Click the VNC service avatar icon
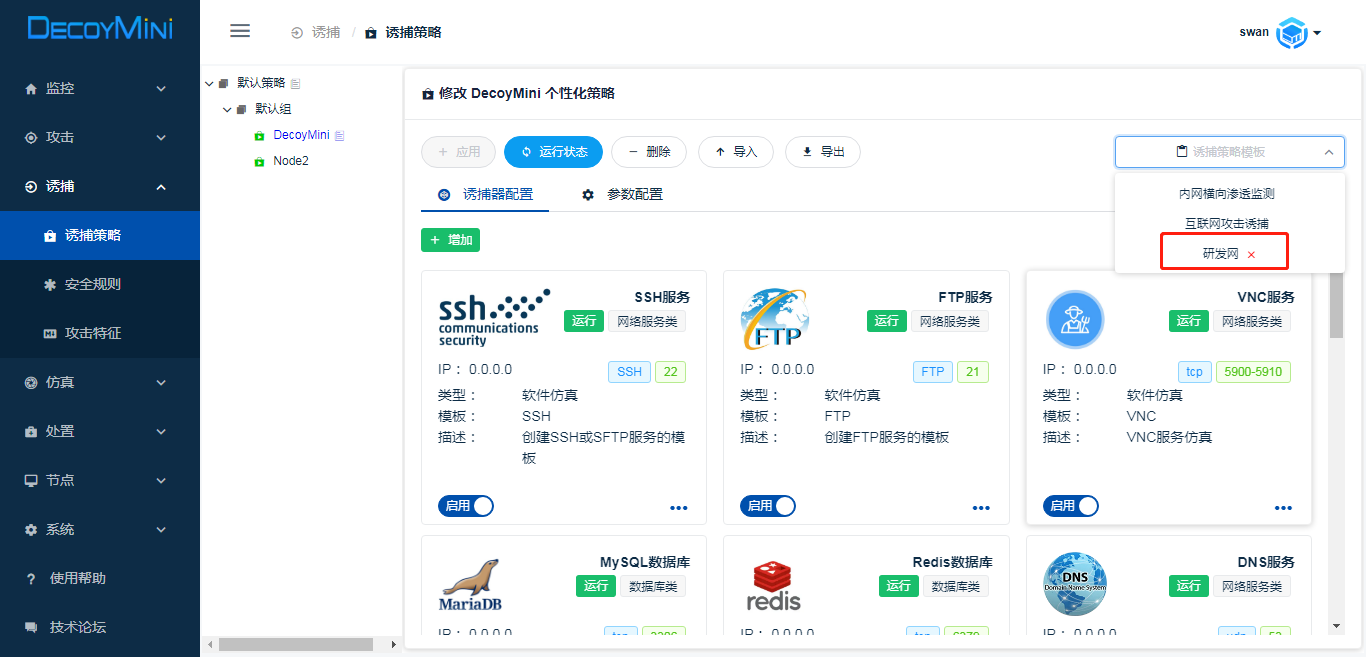Screen dimensions: 1366x657 [x=1074, y=320]
